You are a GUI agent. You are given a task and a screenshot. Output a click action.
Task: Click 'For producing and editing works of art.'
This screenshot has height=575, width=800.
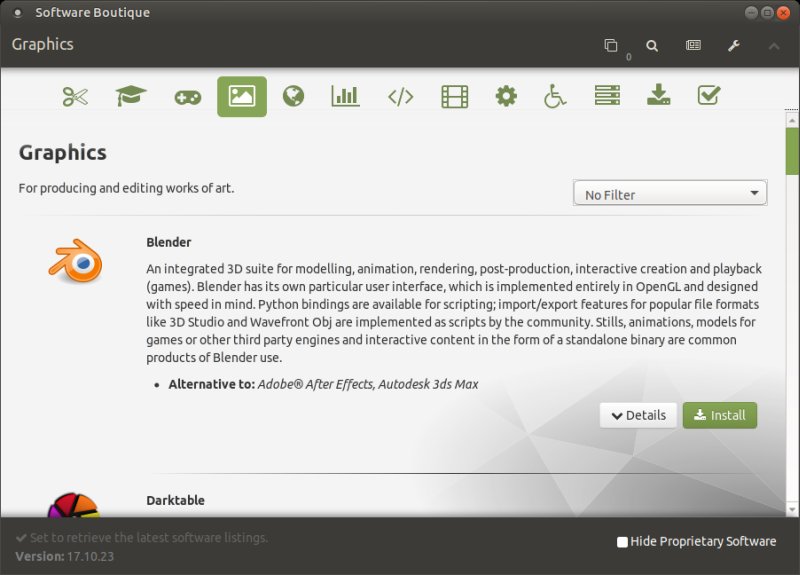tap(127, 188)
